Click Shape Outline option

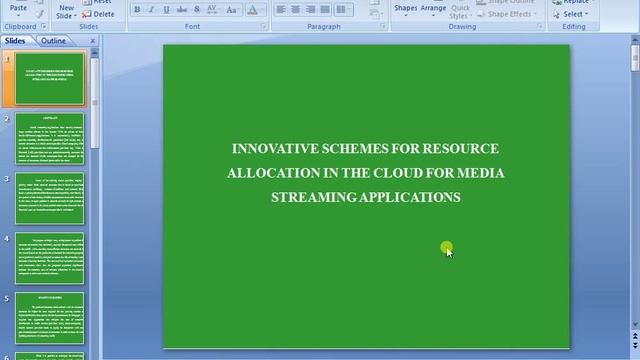(x=506, y=2)
